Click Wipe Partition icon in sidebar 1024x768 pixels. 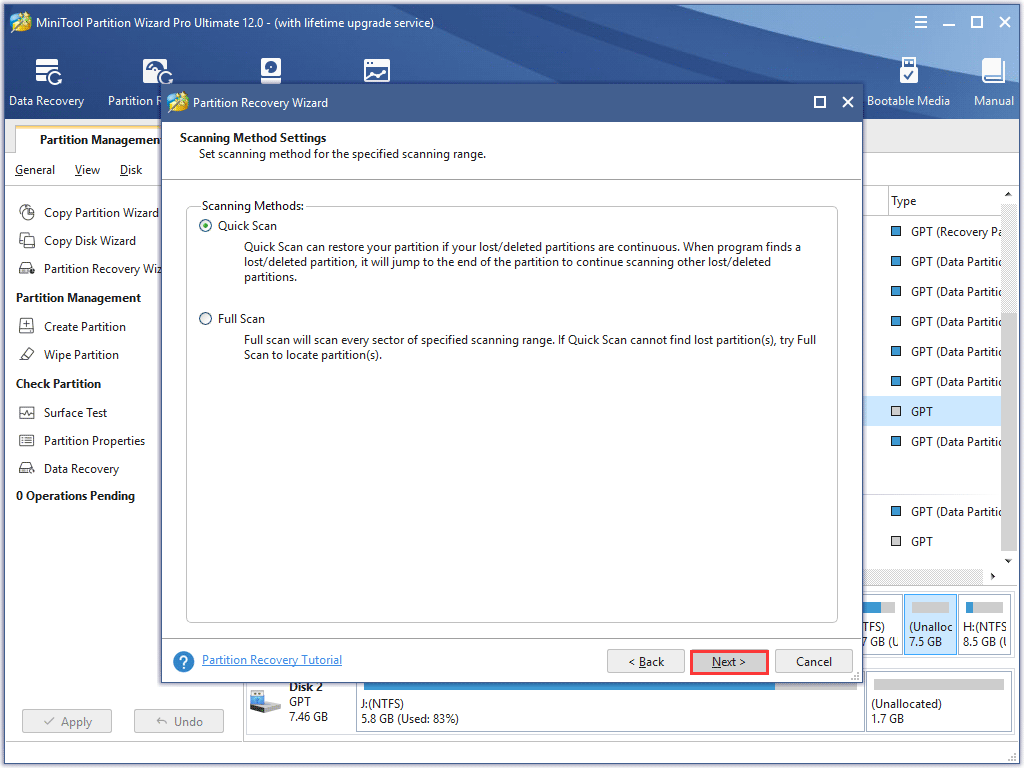pyautogui.click(x=27, y=354)
